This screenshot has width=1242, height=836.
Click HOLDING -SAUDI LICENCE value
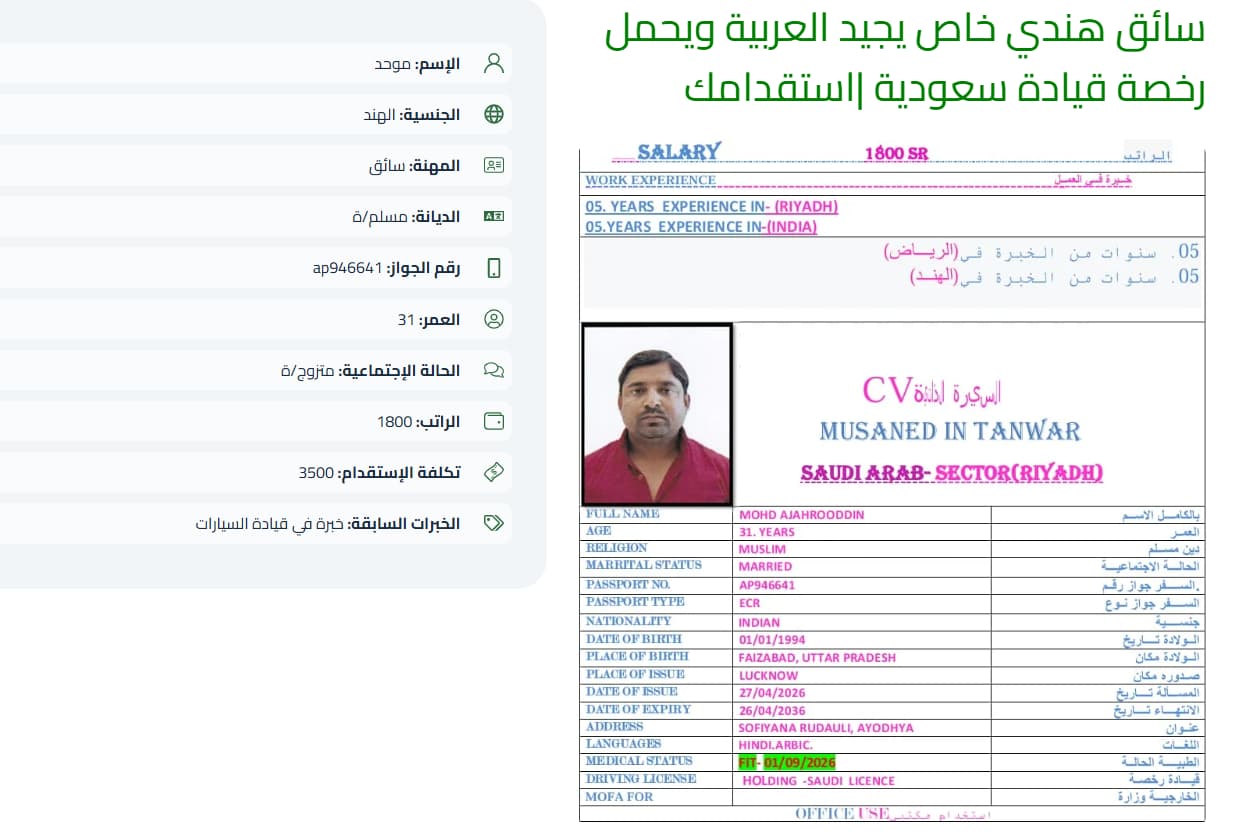[819, 781]
